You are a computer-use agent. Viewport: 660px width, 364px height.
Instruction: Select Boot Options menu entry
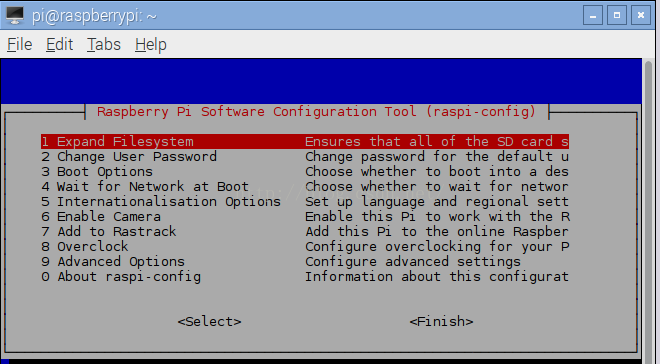[305, 172]
